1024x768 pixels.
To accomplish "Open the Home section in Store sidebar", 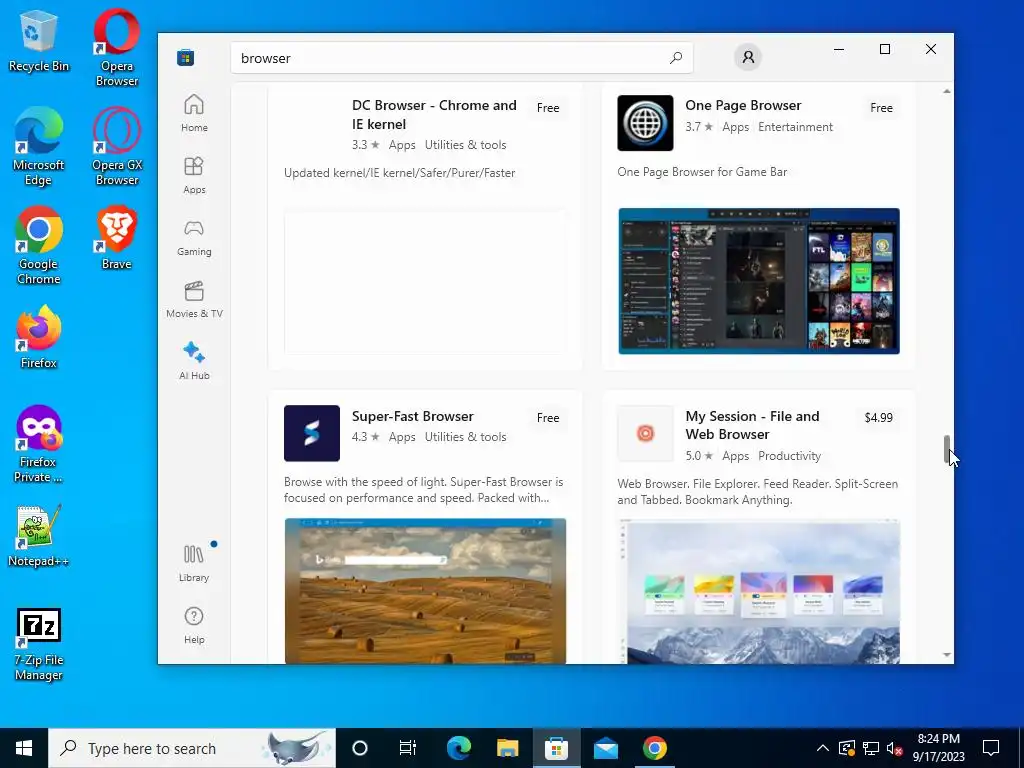I will (194, 114).
